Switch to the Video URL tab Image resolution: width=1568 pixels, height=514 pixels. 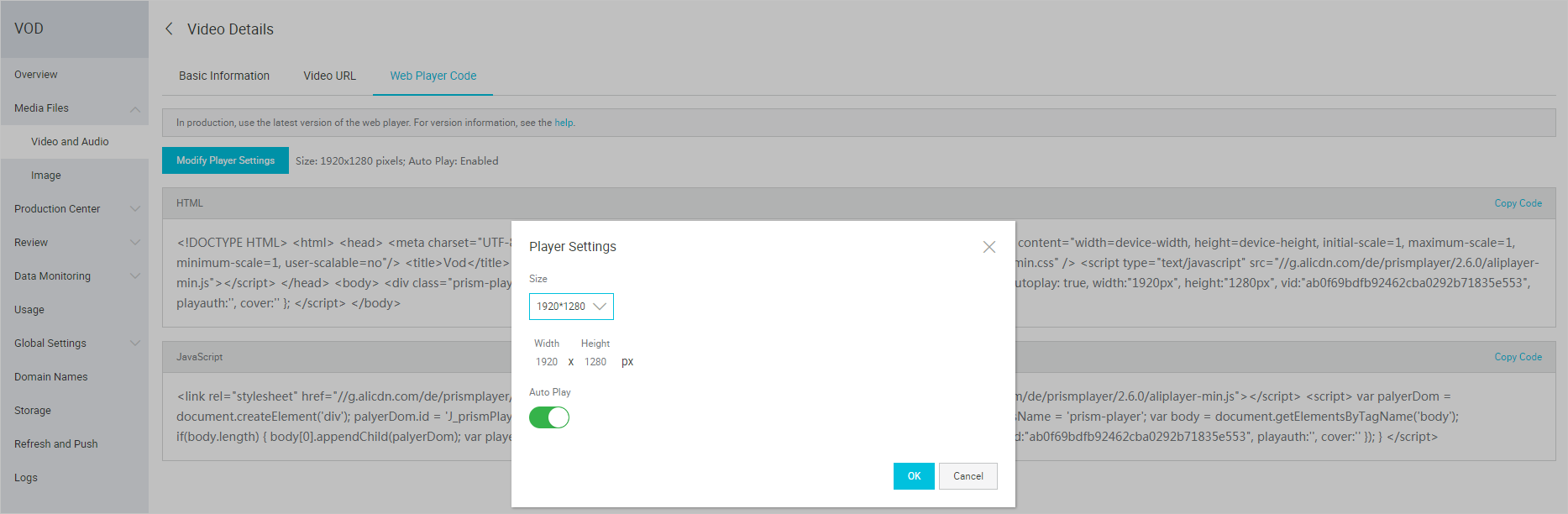click(329, 76)
